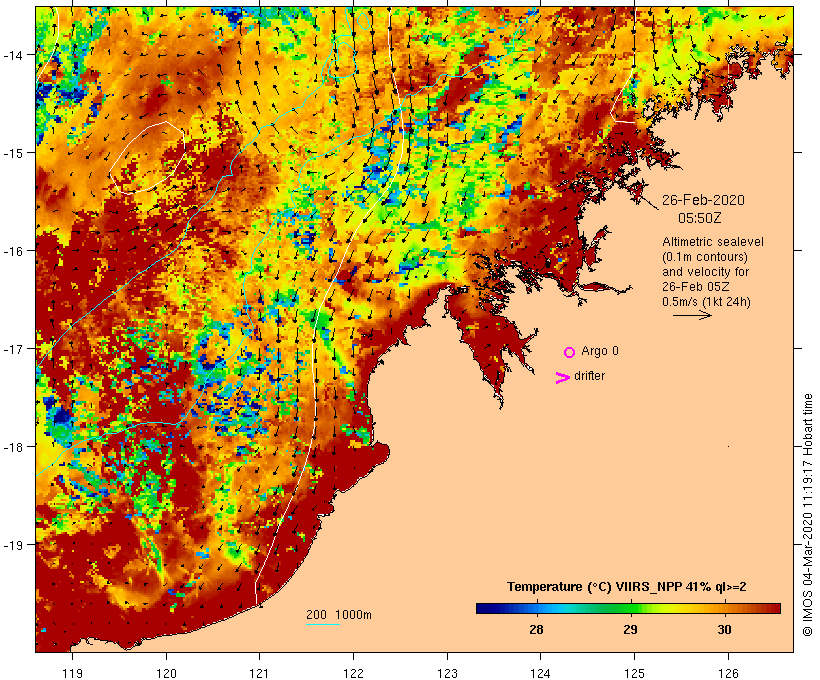This screenshot has width=820, height=680.
Task: Click the -18 latitude axis label
Action: click(13, 447)
